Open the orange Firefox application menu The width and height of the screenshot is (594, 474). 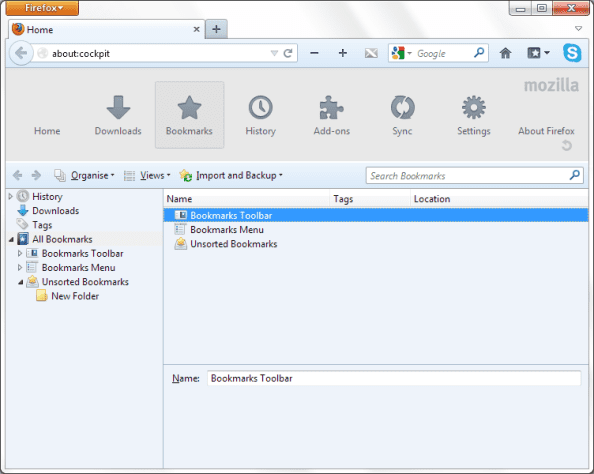42,8
